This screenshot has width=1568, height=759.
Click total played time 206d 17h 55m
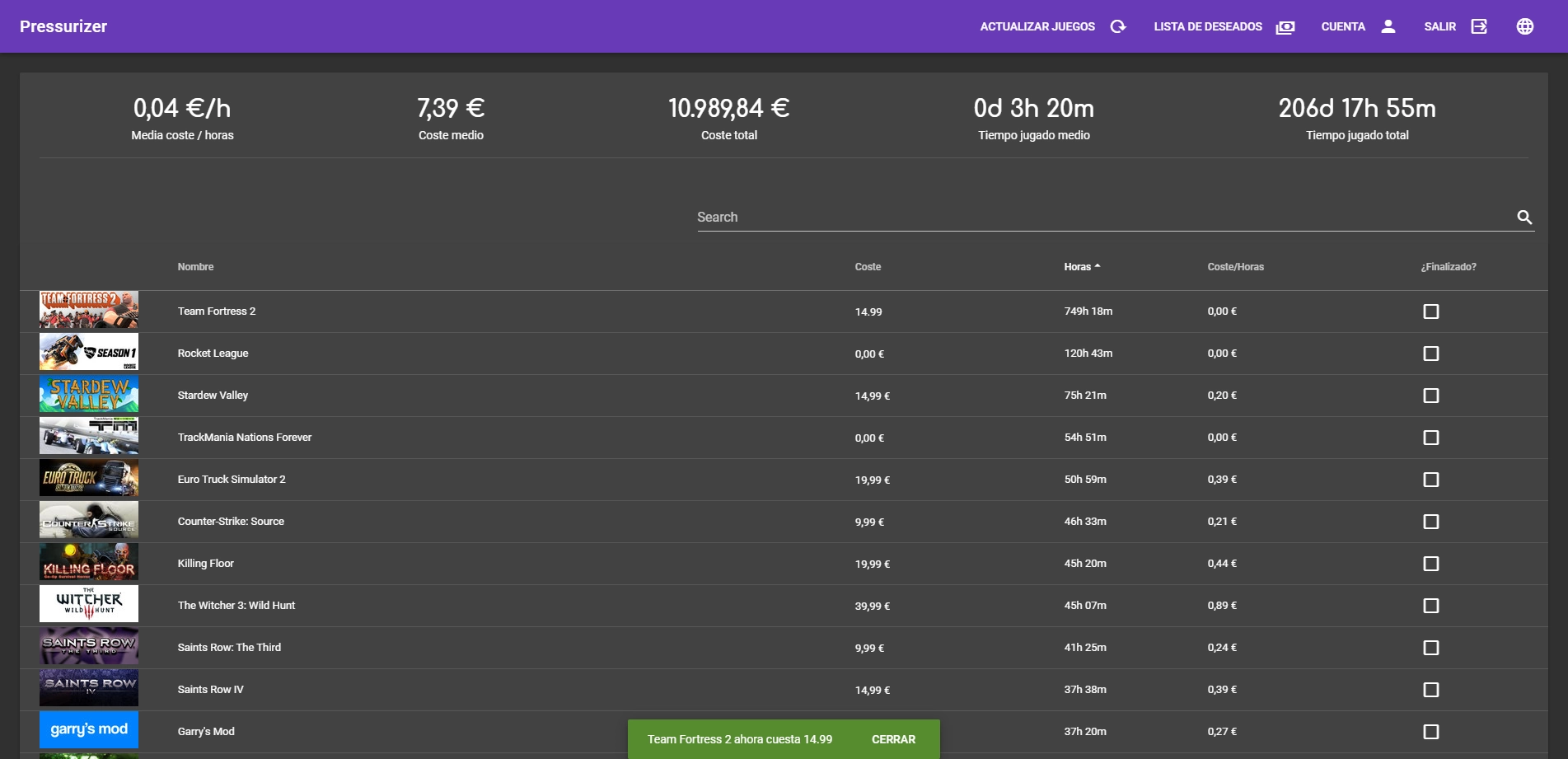tap(1357, 108)
